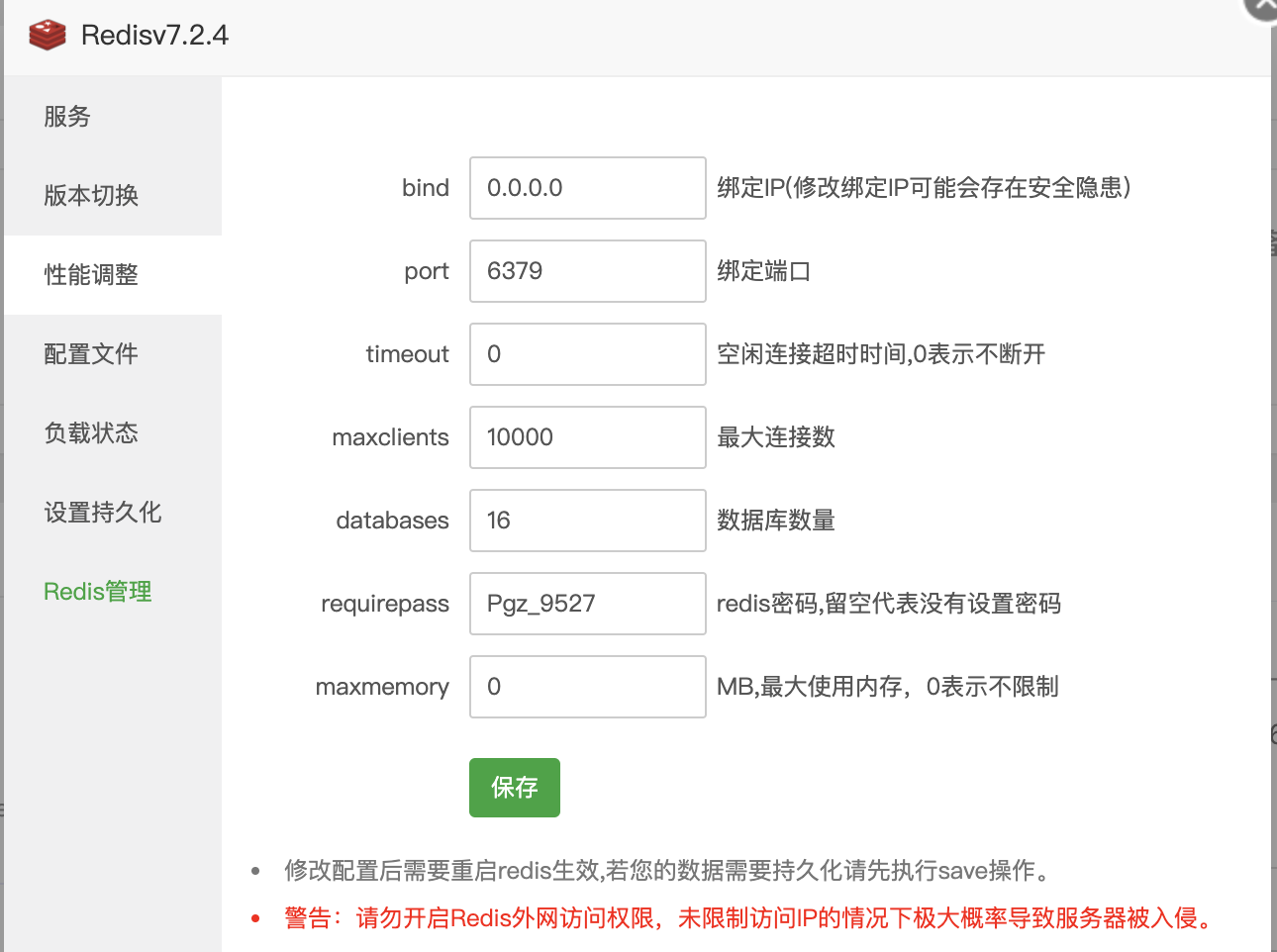This screenshot has width=1277, height=952.
Task: Click the maxmemory input field
Action: (x=588, y=687)
